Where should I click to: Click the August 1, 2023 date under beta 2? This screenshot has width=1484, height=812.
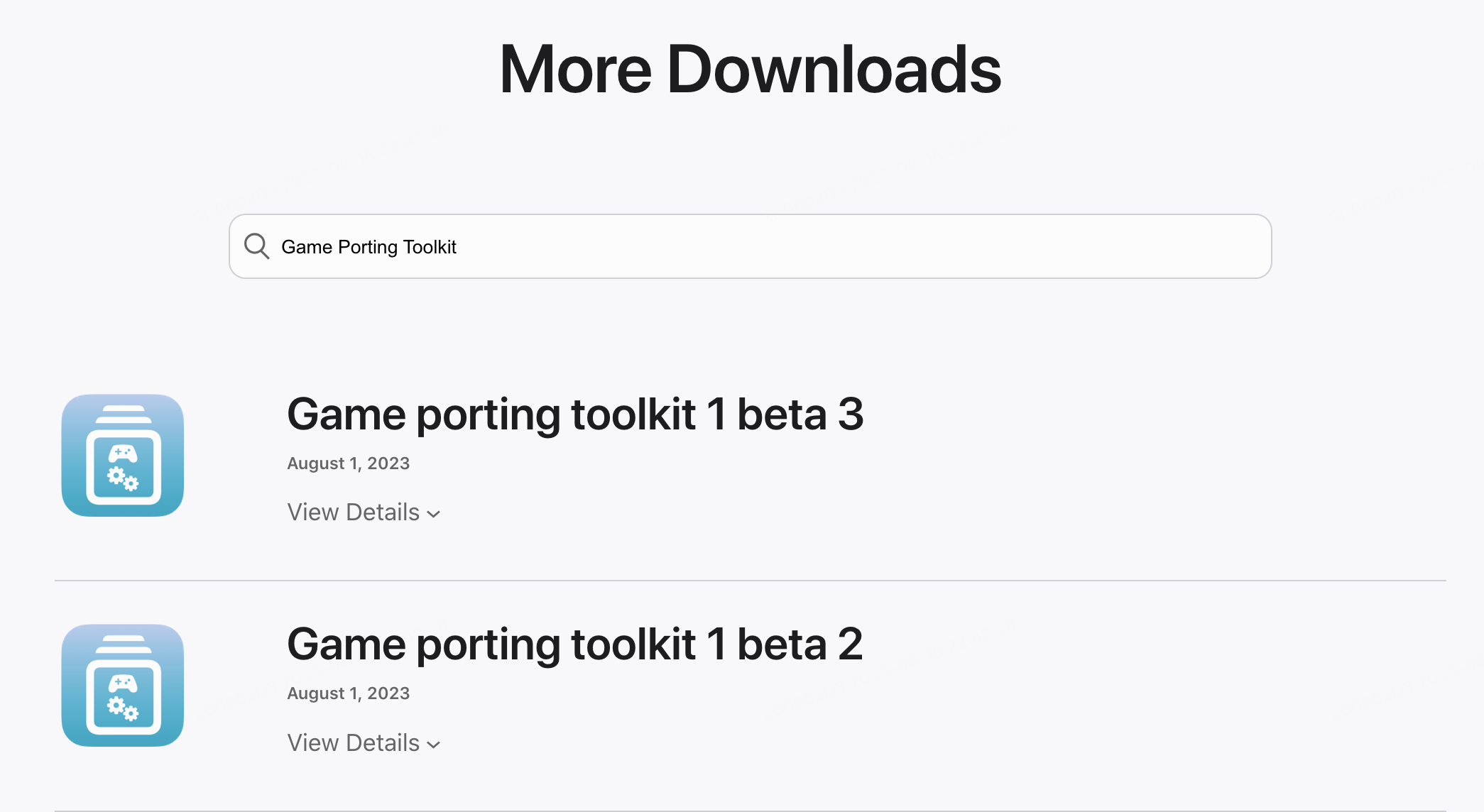click(x=348, y=693)
